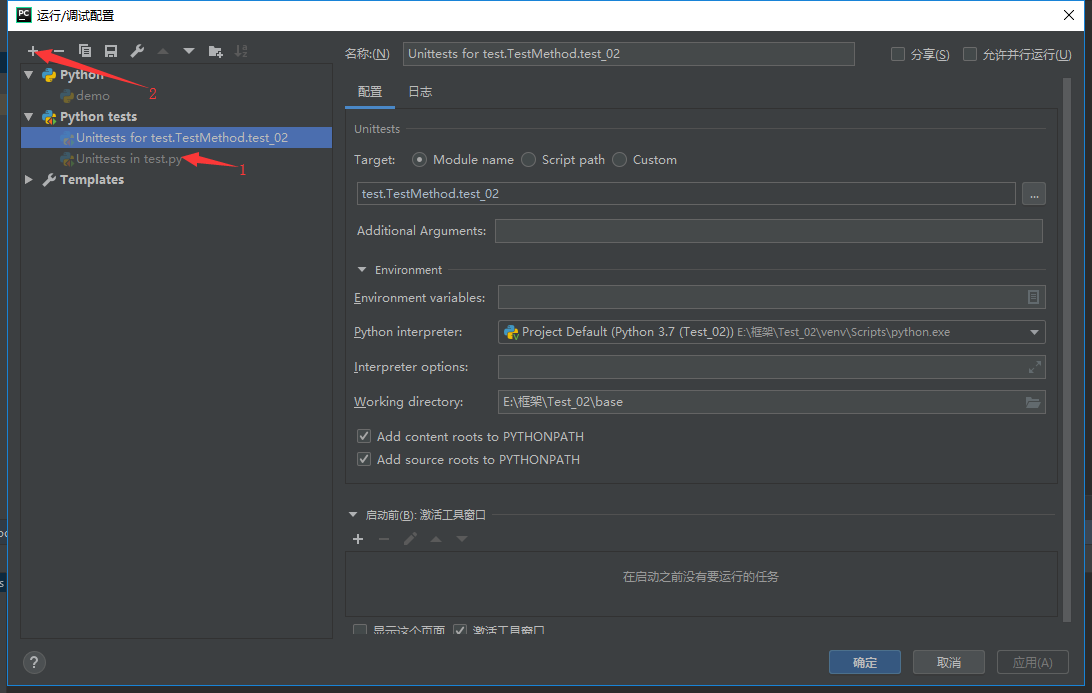Click the 应用(A) button

1033,662
